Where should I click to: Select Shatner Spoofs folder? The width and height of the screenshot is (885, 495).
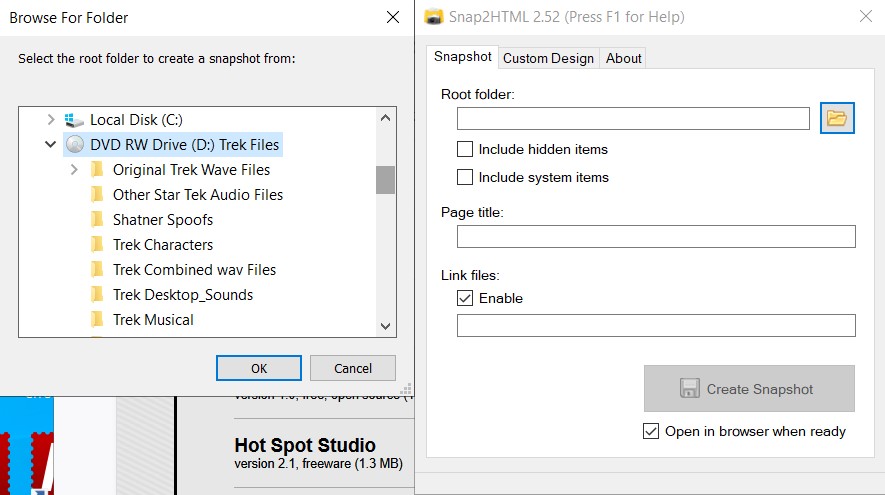pyautogui.click(x=163, y=220)
